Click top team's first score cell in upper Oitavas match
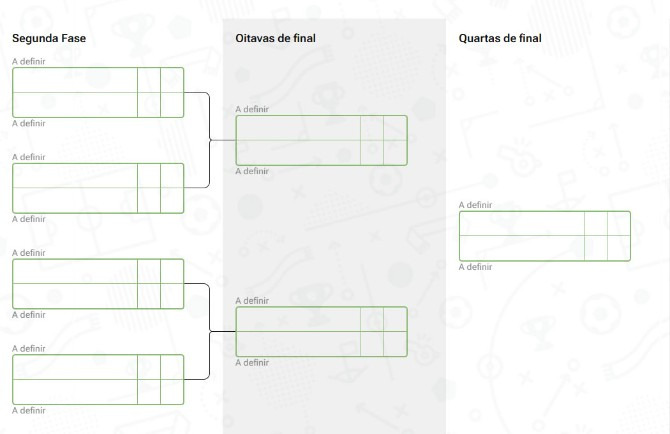Image resolution: width=670 pixels, height=434 pixels. coord(372,128)
